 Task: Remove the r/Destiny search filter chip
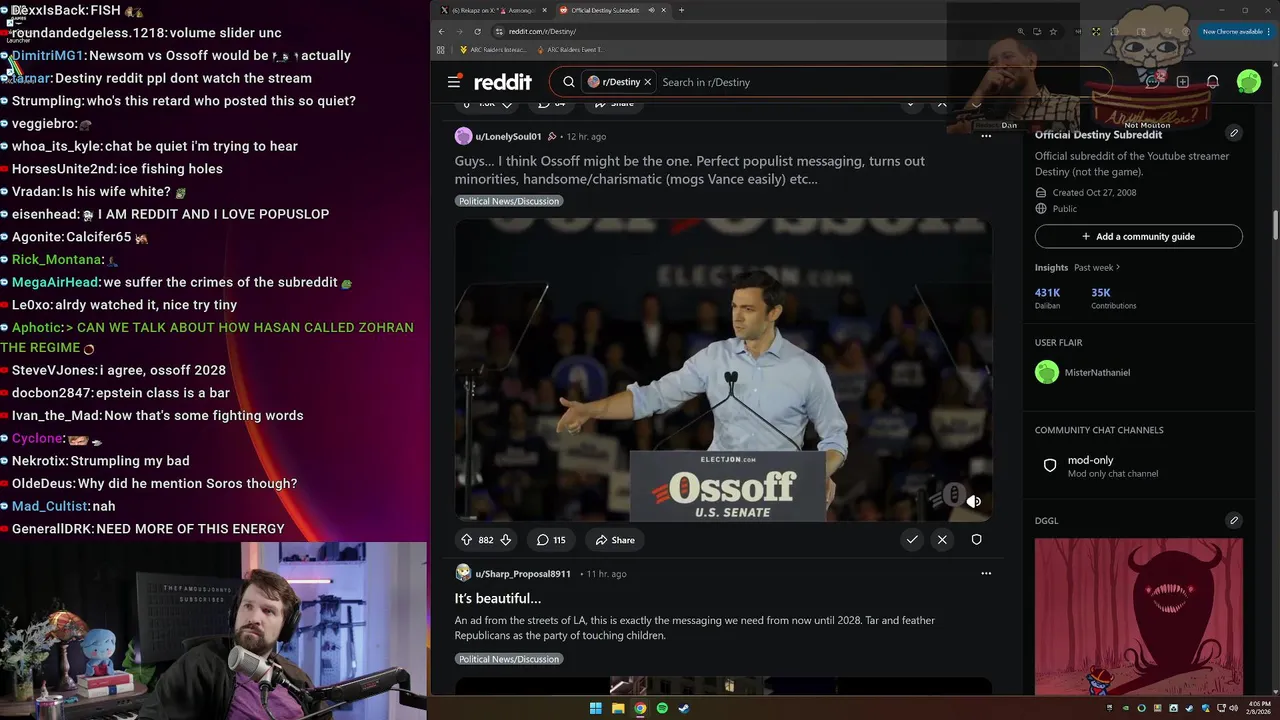[x=647, y=82]
